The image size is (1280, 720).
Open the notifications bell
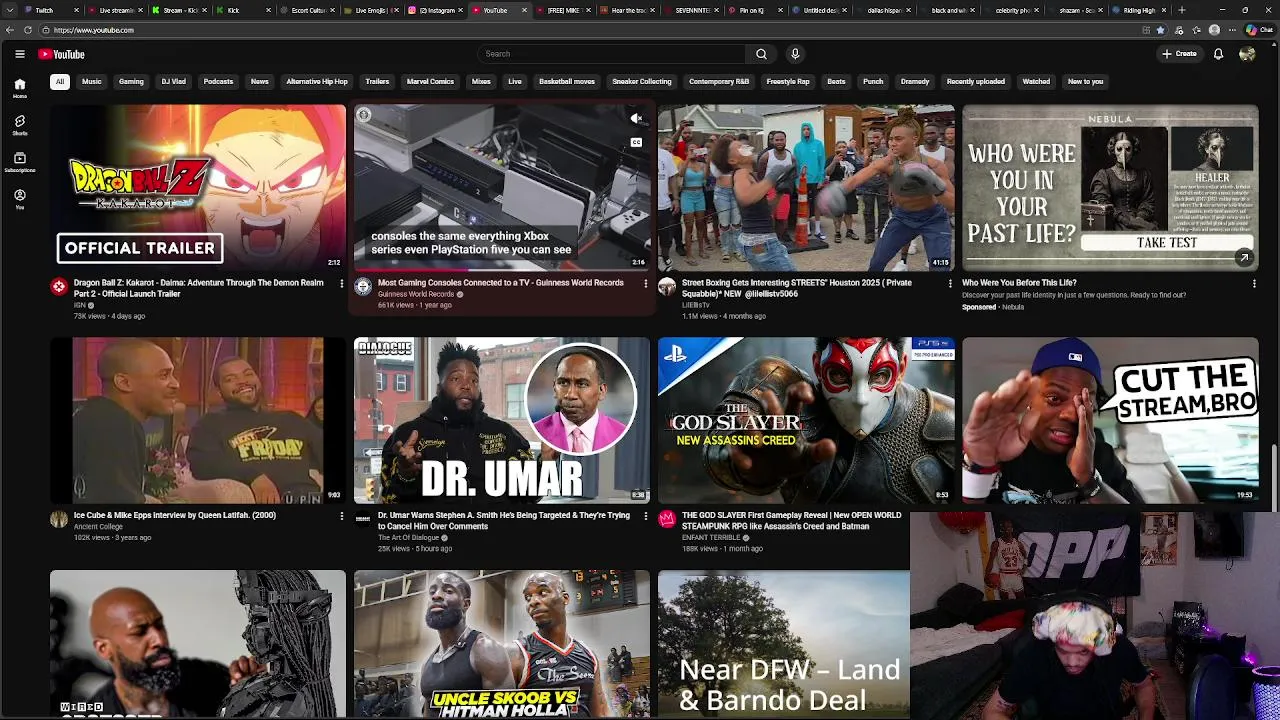(1218, 54)
